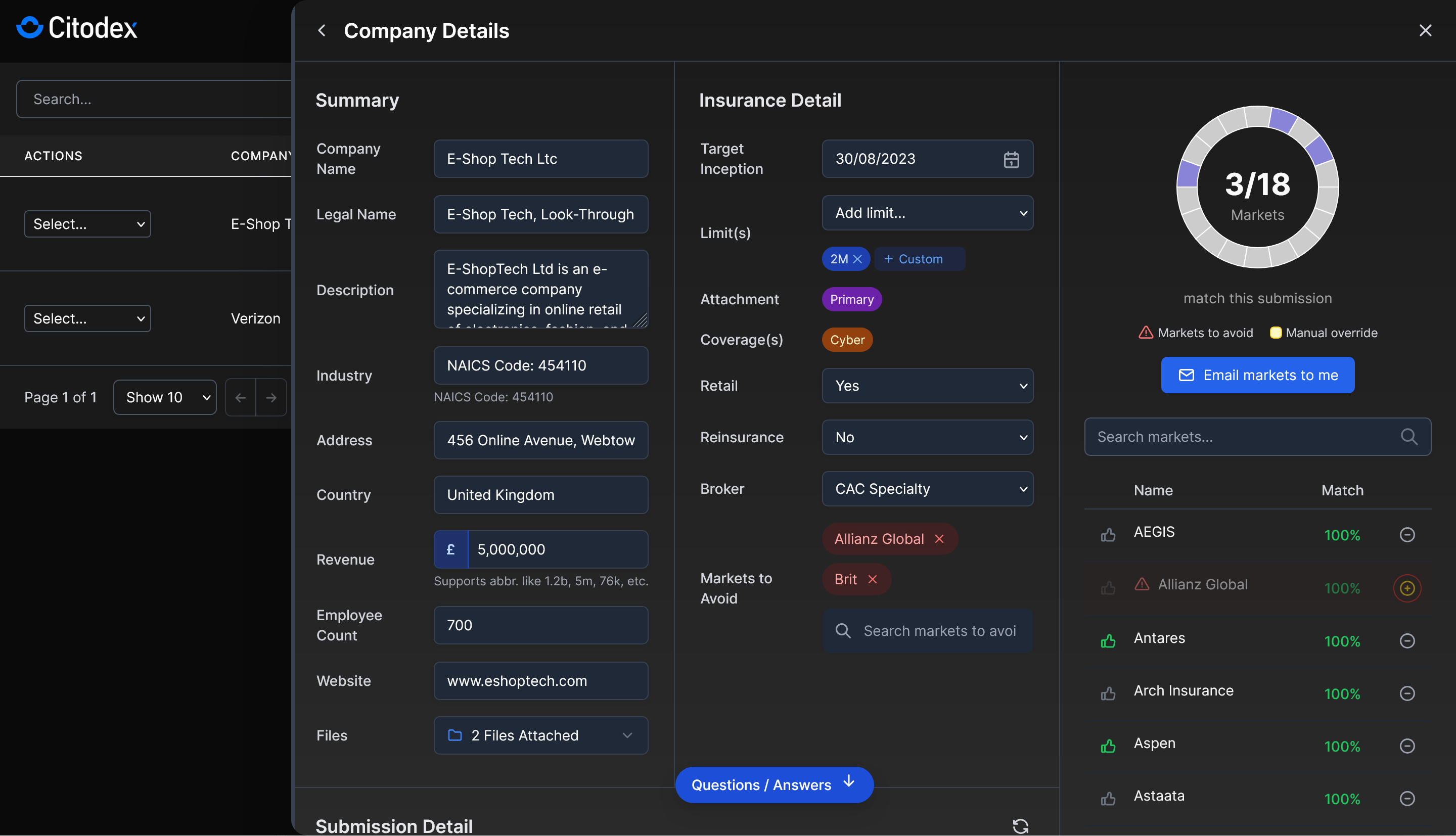The image size is (1456, 836).
Task: Click the Citodex logo
Action: [x=77, y=28]
